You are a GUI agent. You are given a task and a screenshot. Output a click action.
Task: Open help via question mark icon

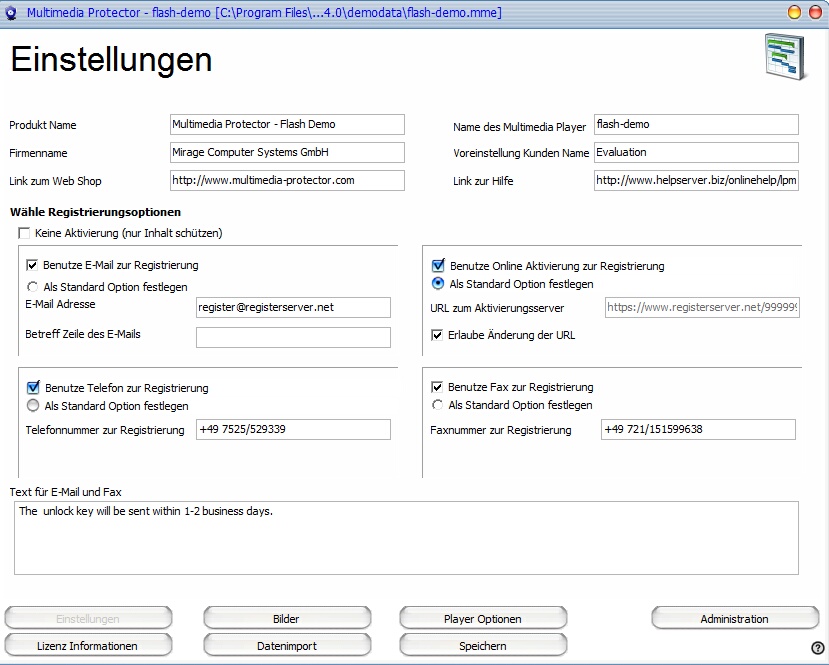coord(817,648)
